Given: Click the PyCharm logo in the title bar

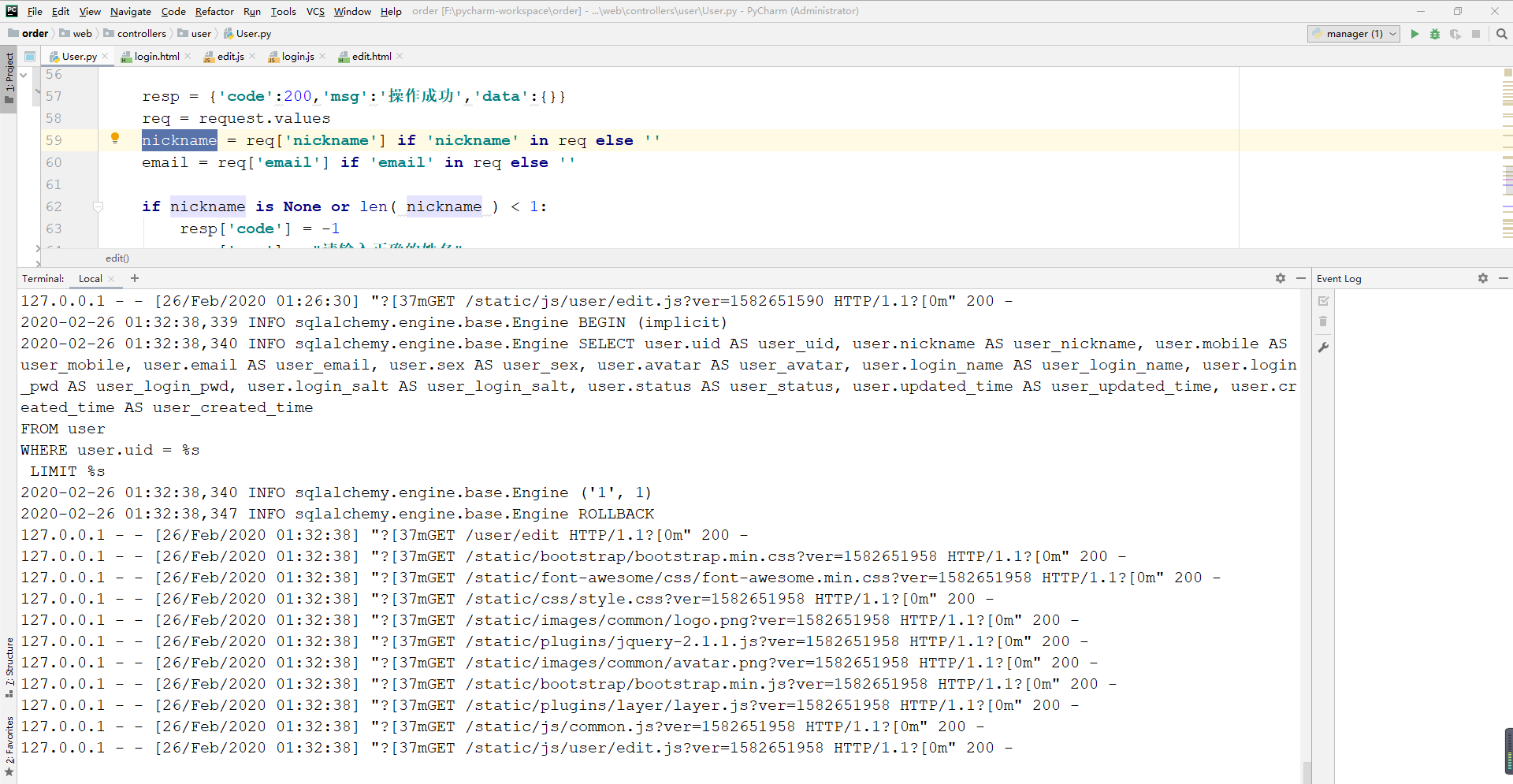Looking at the screenshot, I should tap(12, 11).
